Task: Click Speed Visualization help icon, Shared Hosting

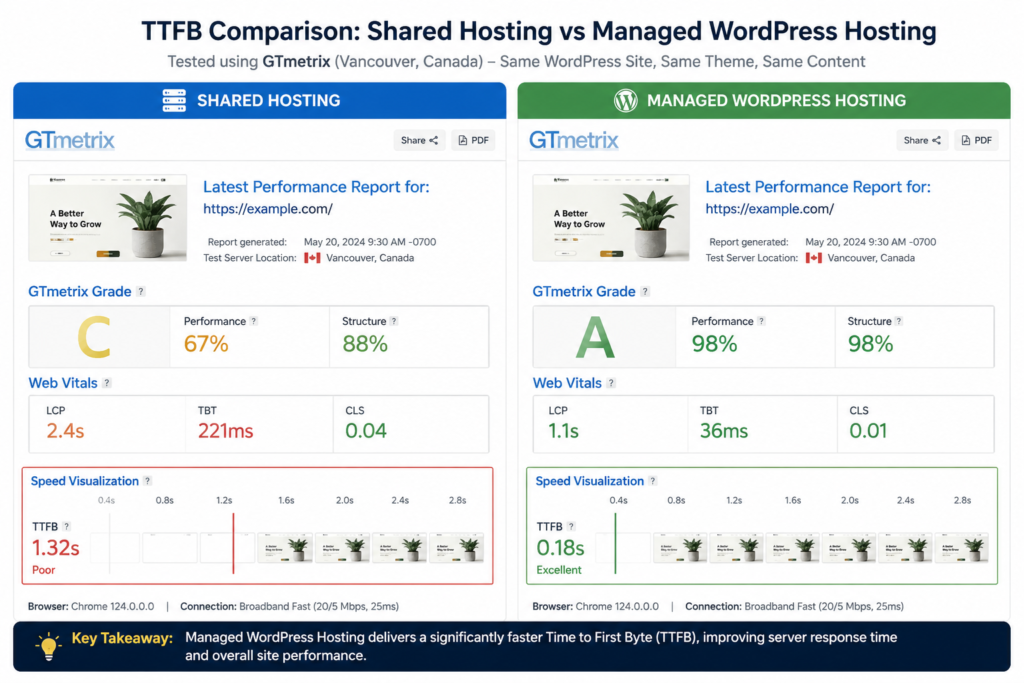Action: [148, 481]
